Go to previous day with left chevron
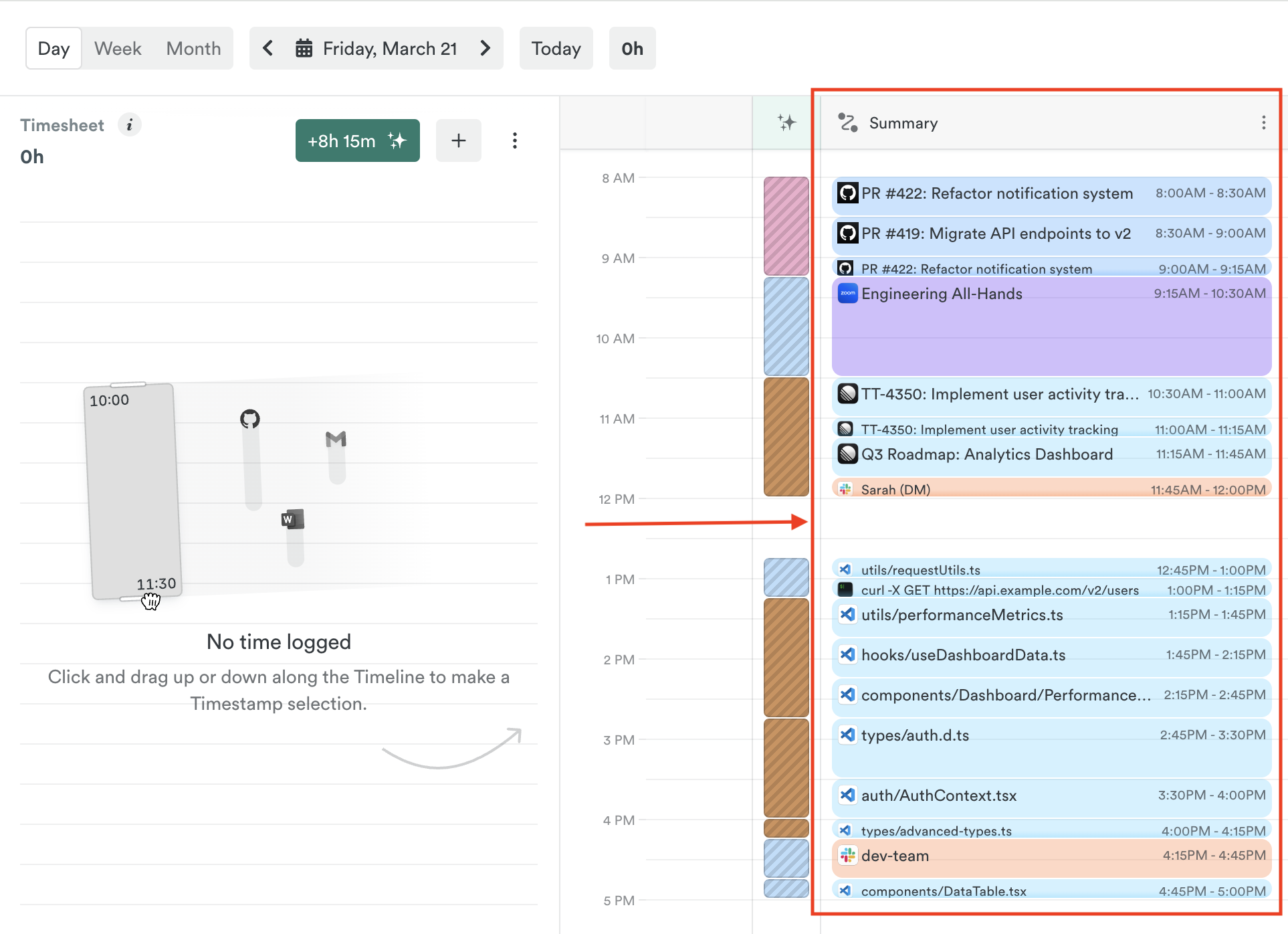Viewport: 1288px width, 934px height. pyautogui.click(x=268, y=48)
